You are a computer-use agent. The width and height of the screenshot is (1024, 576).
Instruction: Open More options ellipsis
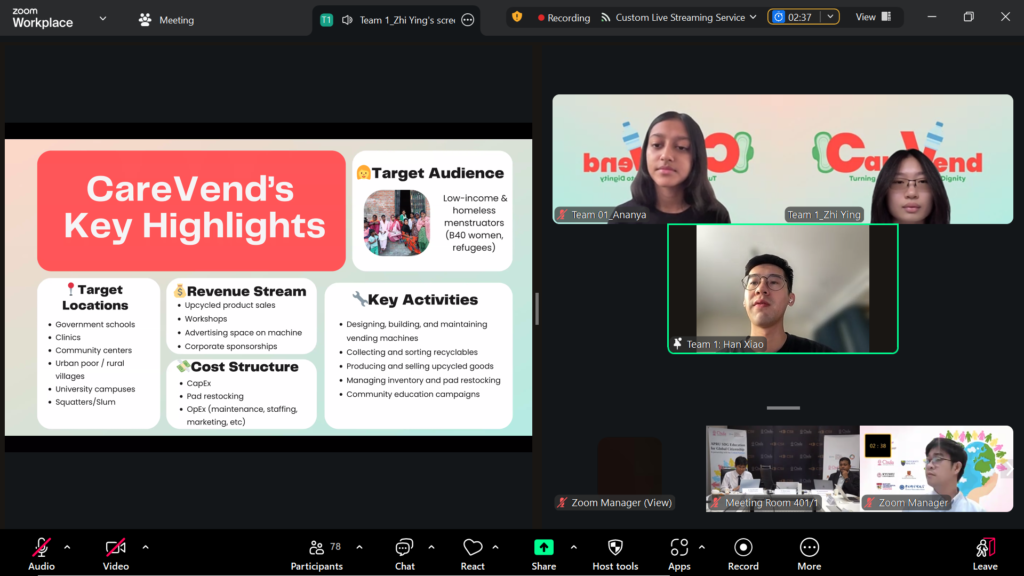[x=809, y=554]
